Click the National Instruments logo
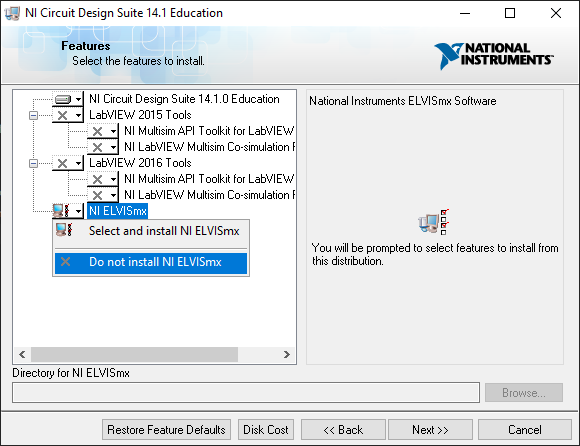 (x=494, y=55)
